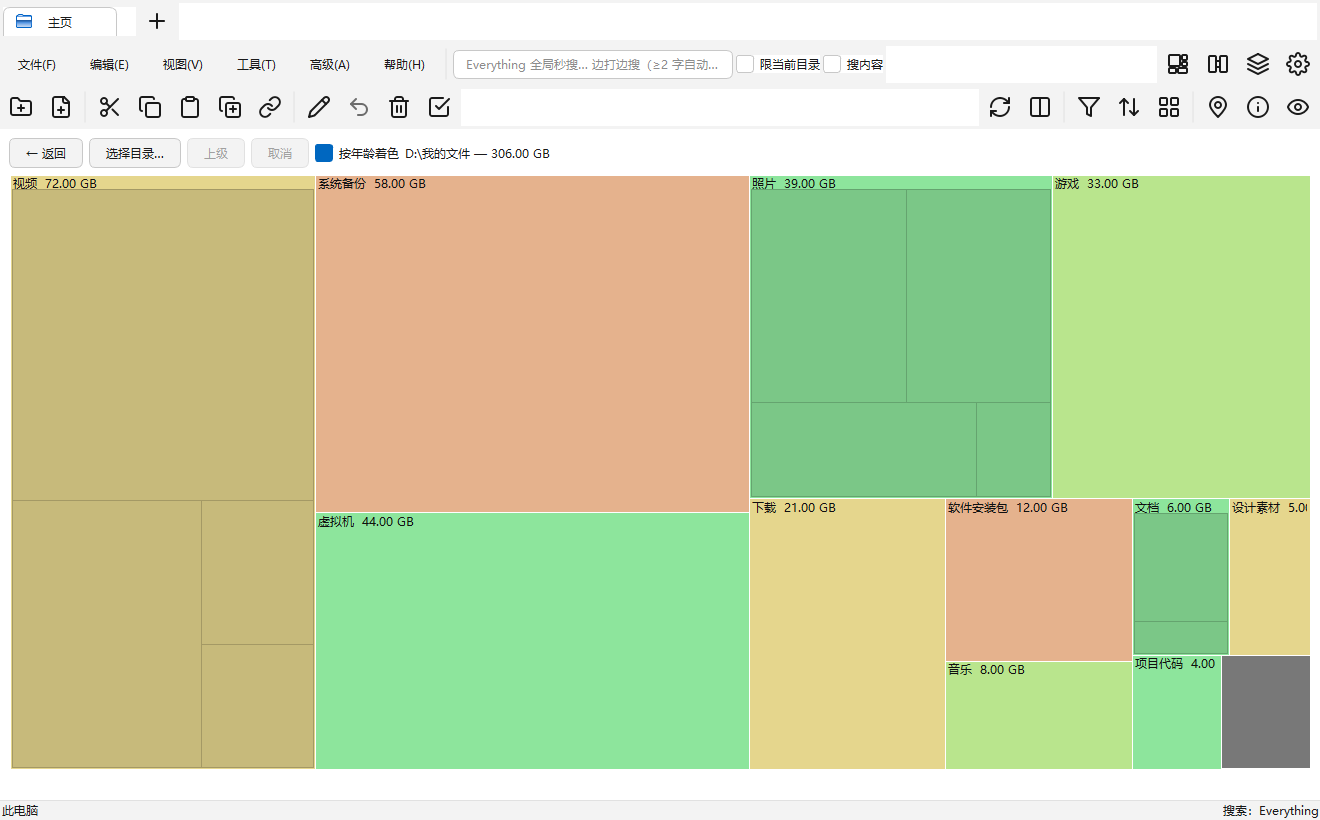Select the 文档 6.00 GB header label
The width and height of the screenshot is (1320, 820).
click(x=1173, y=508)
